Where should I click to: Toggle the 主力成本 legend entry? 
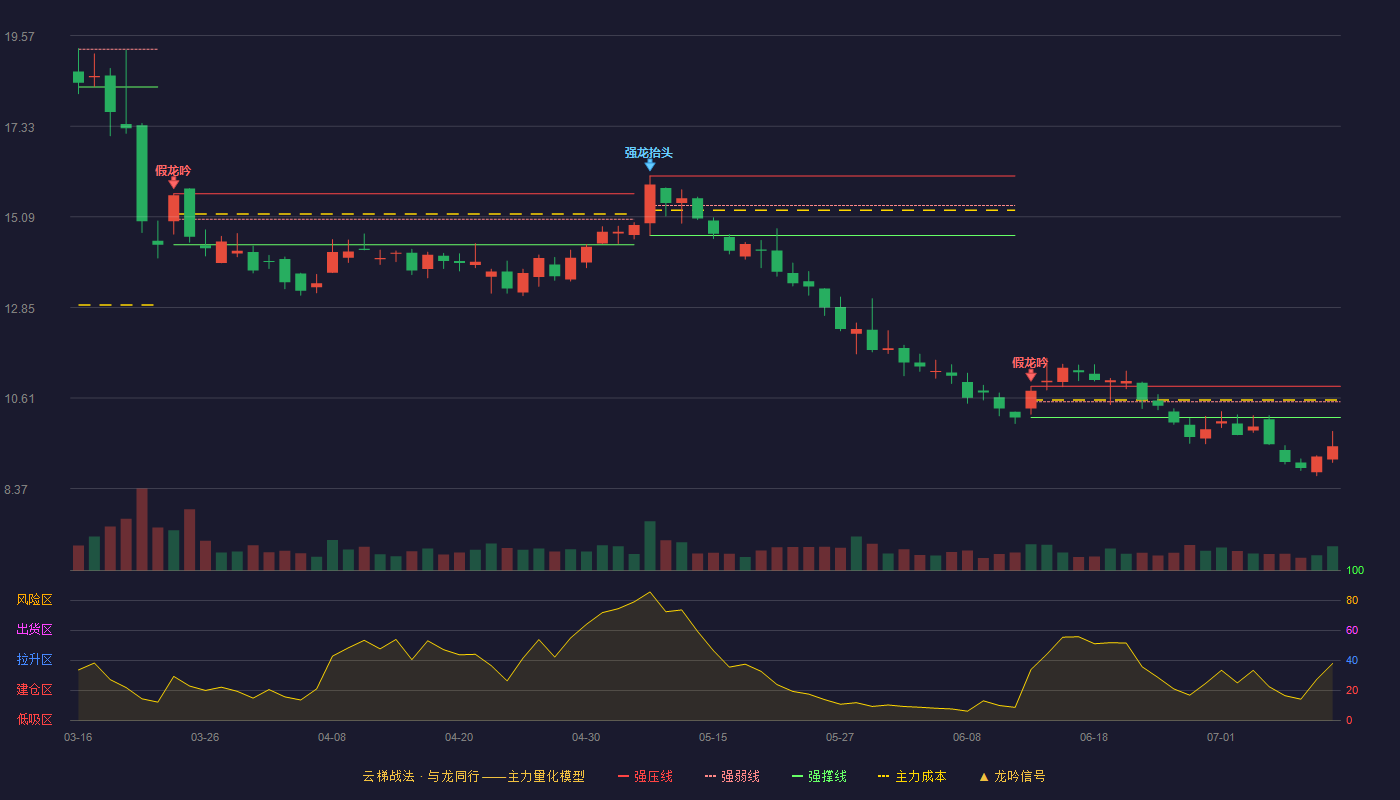[912, 776]
